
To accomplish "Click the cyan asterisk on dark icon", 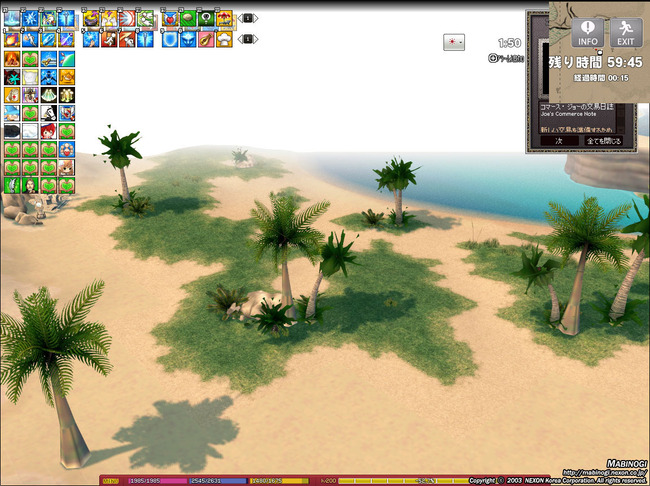I will tap(12, 77).
